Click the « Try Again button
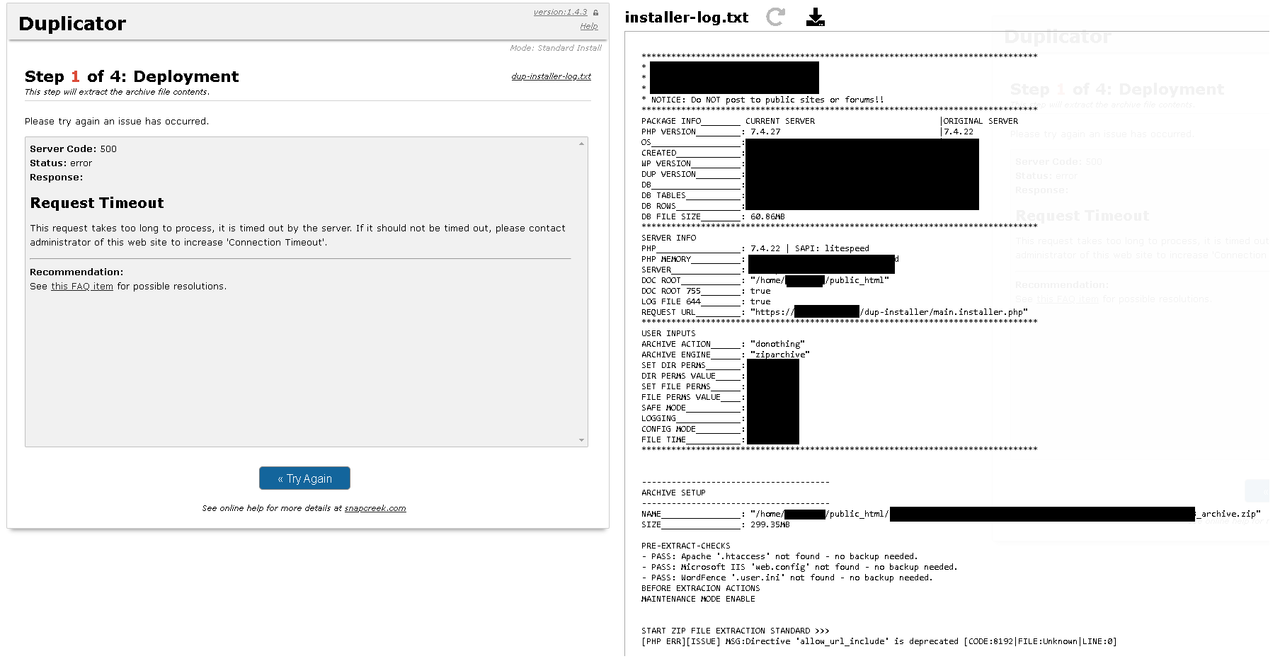This screenshot has height=668, width=1280. (305, 478)
